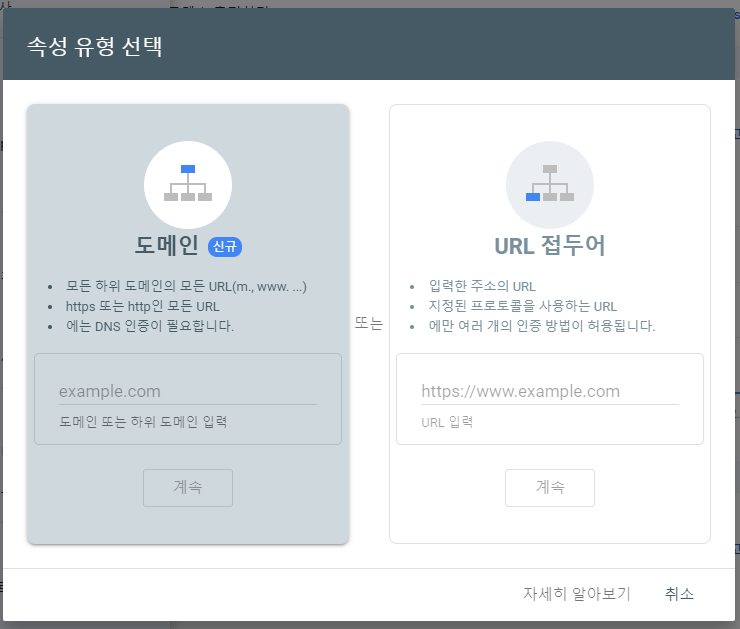The height and width of the screenshot is (629, 740).
Task: Click the '또는' separator text
Action: [x=369, y=323]
